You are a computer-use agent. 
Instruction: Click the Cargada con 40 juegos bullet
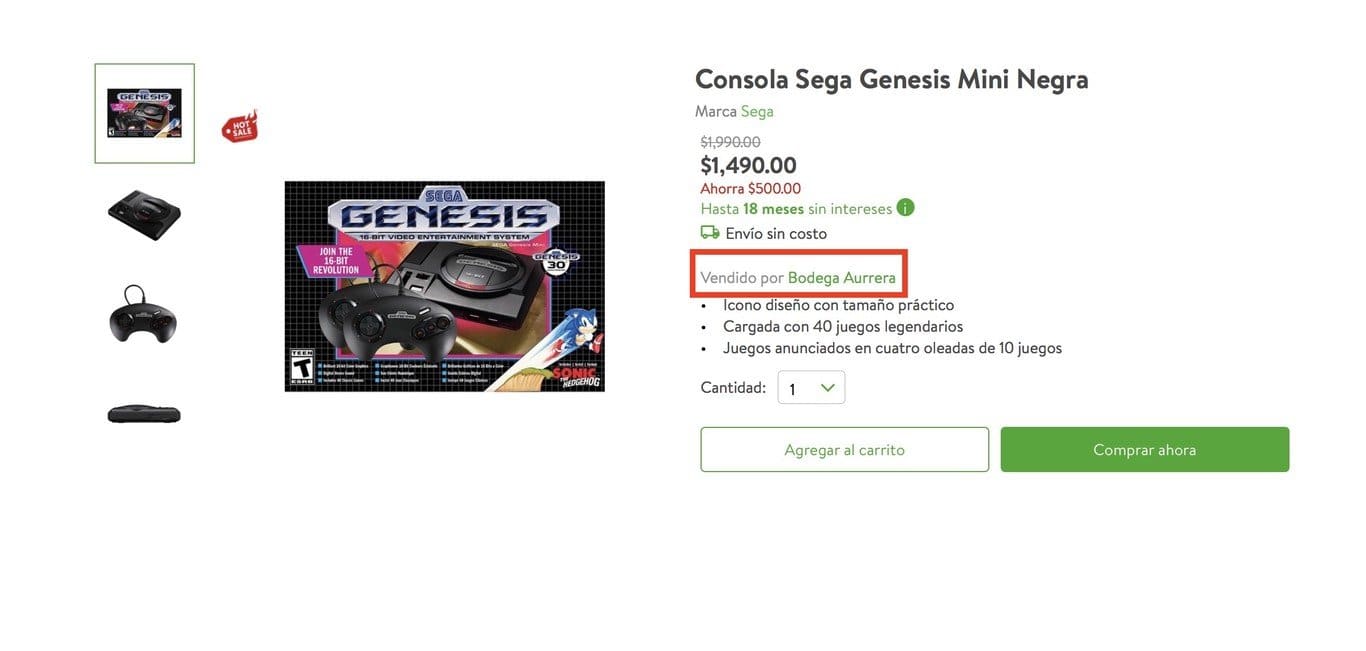point(843,326)
